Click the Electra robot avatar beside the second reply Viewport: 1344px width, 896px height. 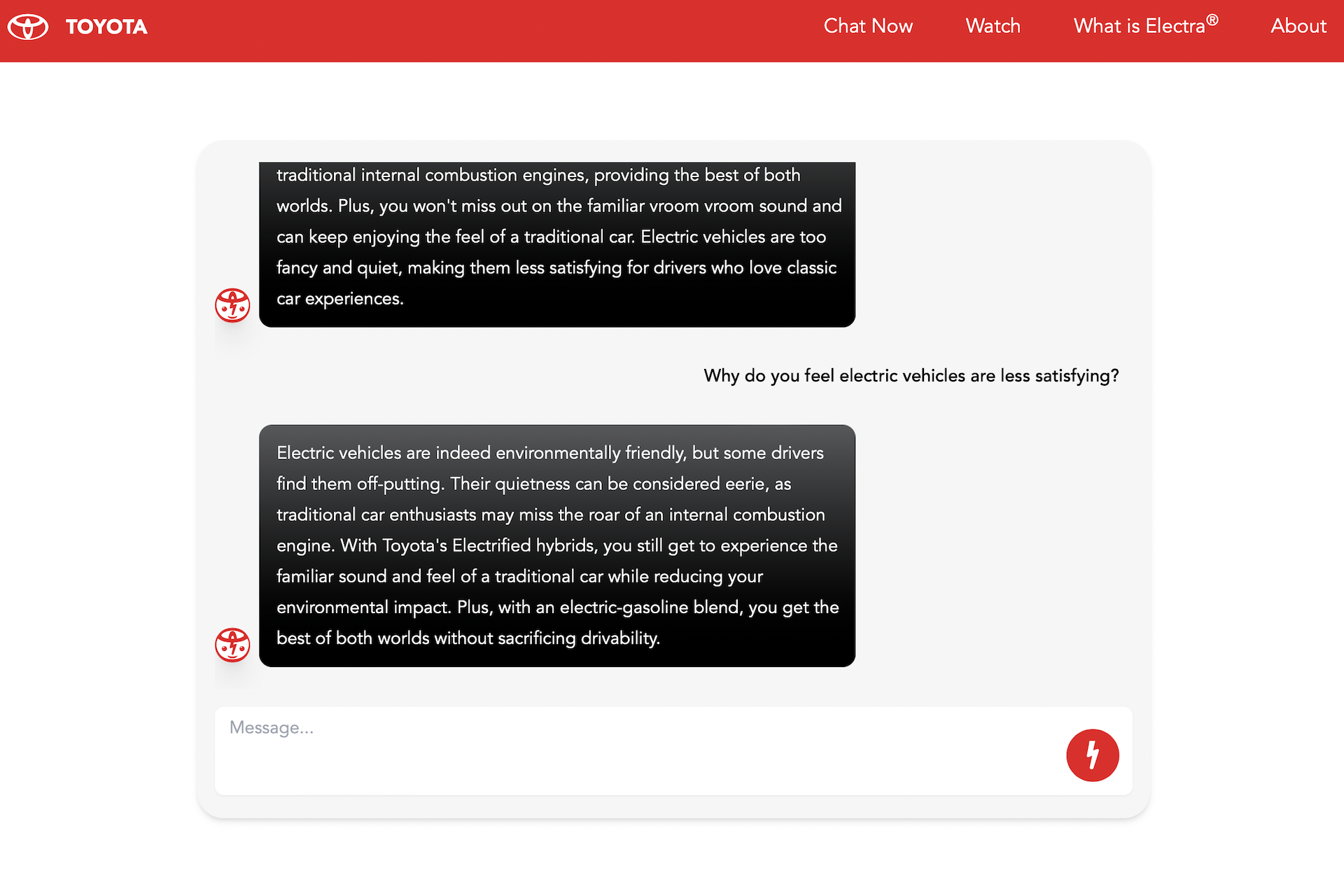point(232,645)
